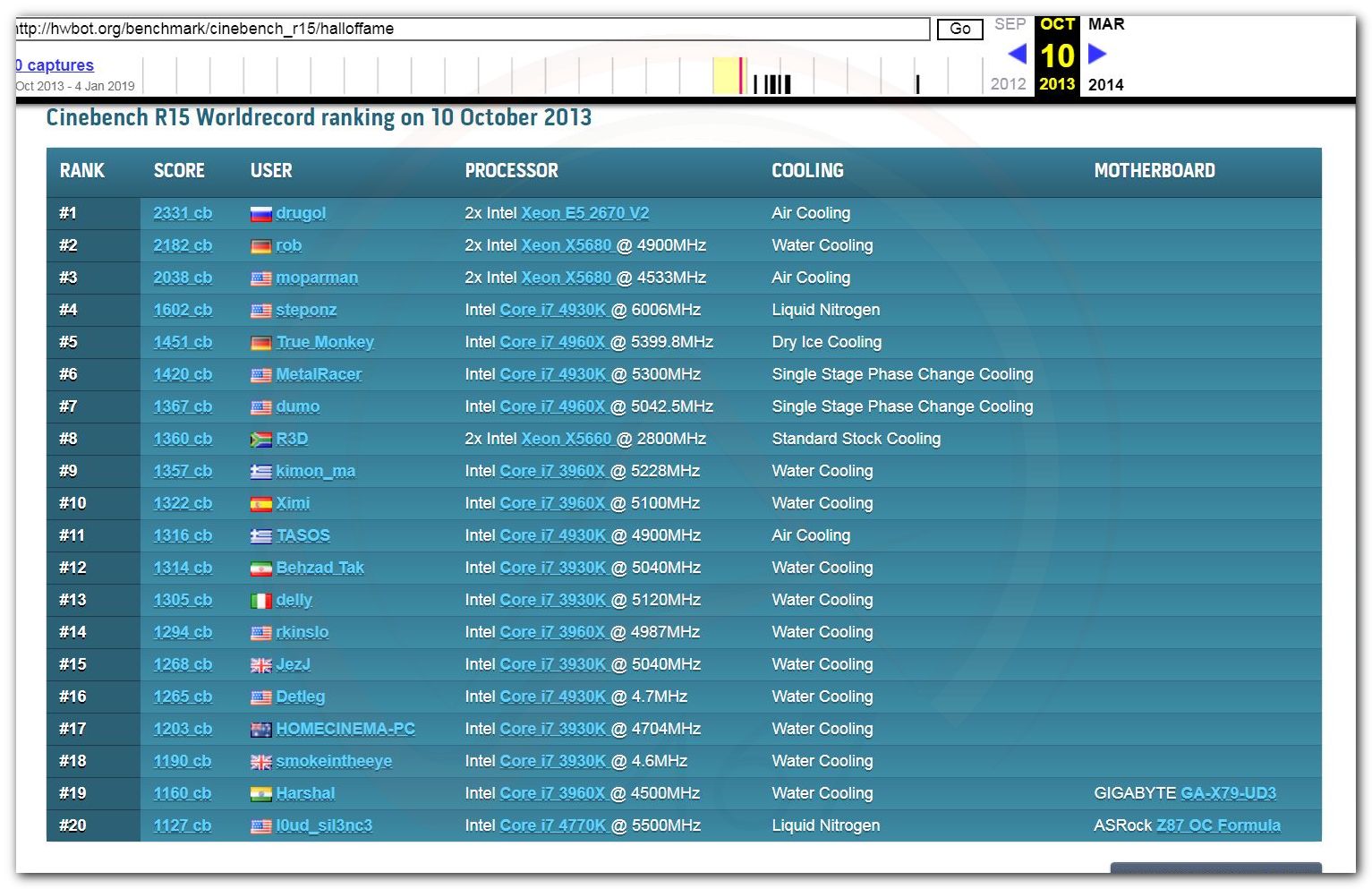
Task: Open the 1127 cb score link
Action: pos(183,825)
